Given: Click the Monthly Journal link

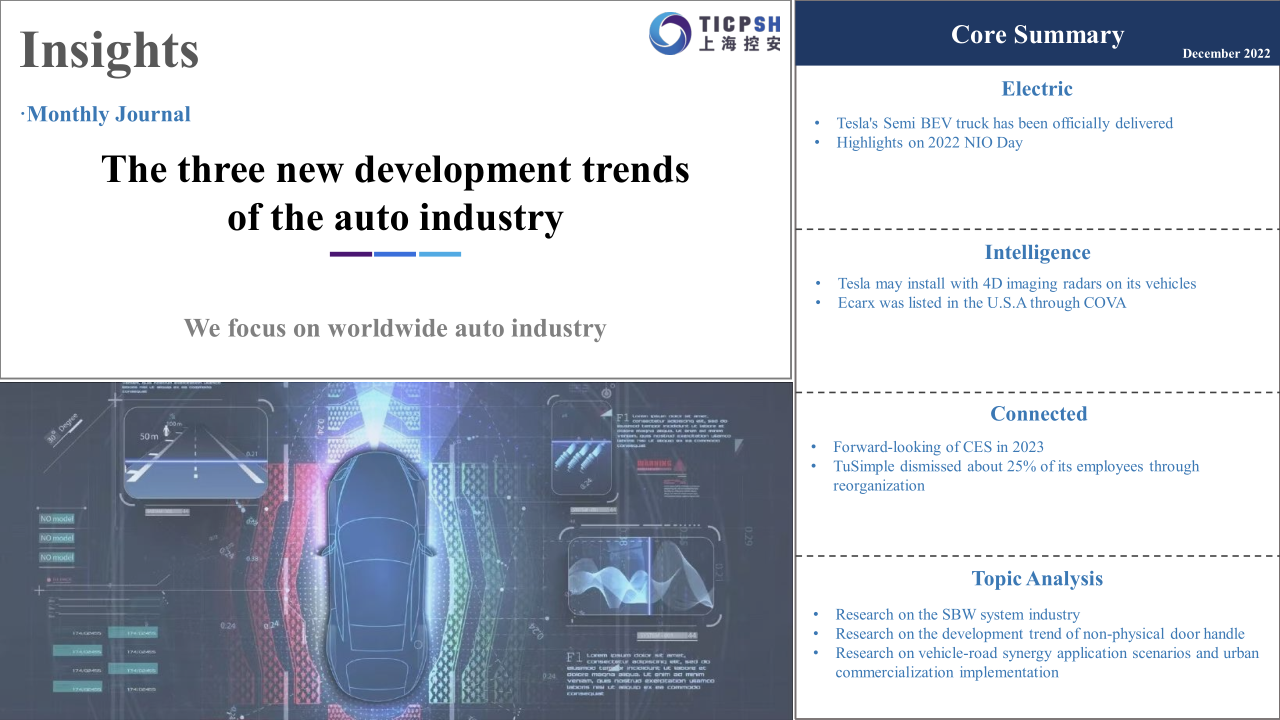Looking at the screenshot, I should (x=108, y=114).
